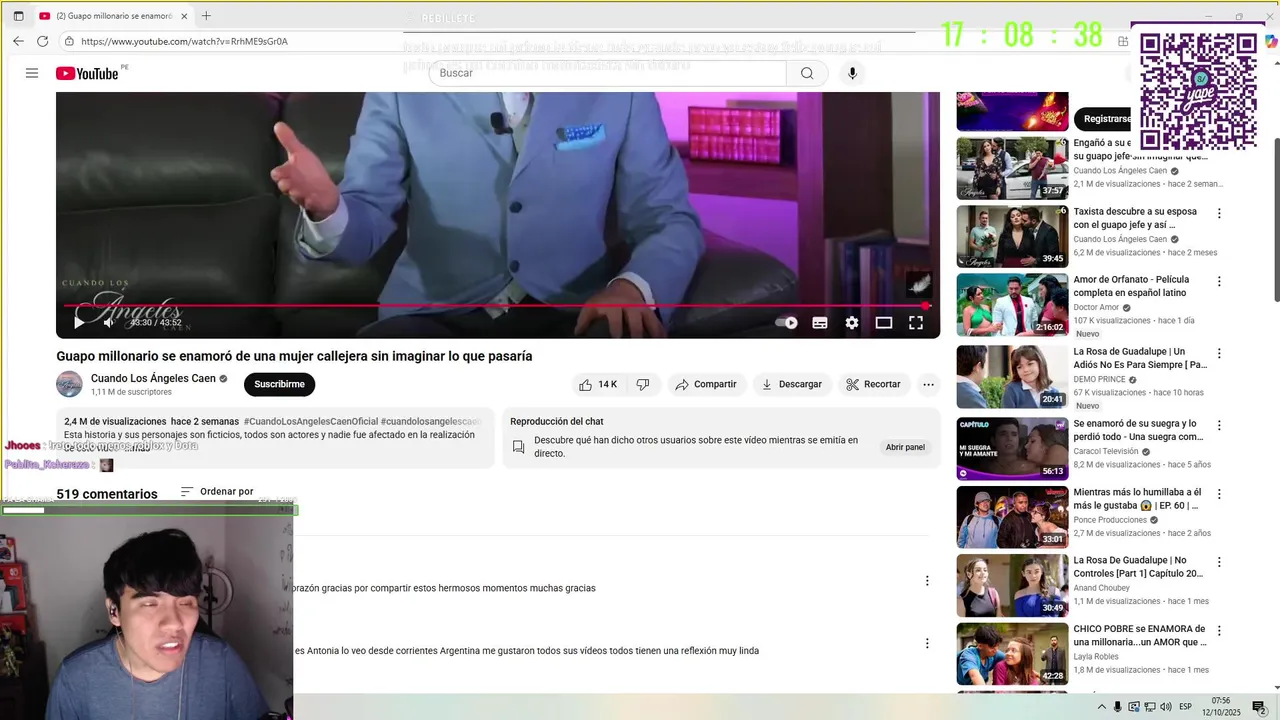Go back with browser back arrow

18,41
